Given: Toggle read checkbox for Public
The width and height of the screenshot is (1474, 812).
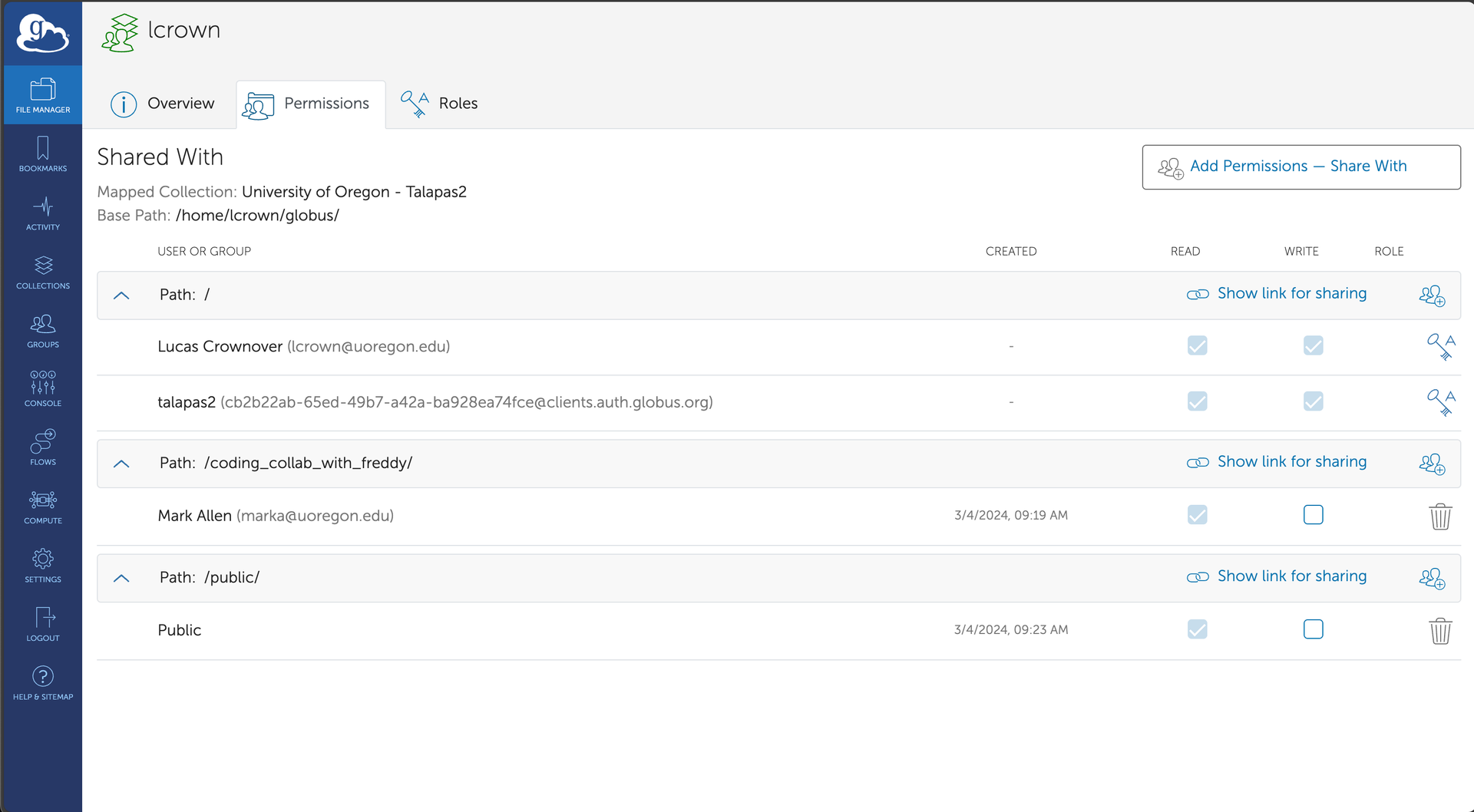Looking at the screenshot, I should 1197,629.
